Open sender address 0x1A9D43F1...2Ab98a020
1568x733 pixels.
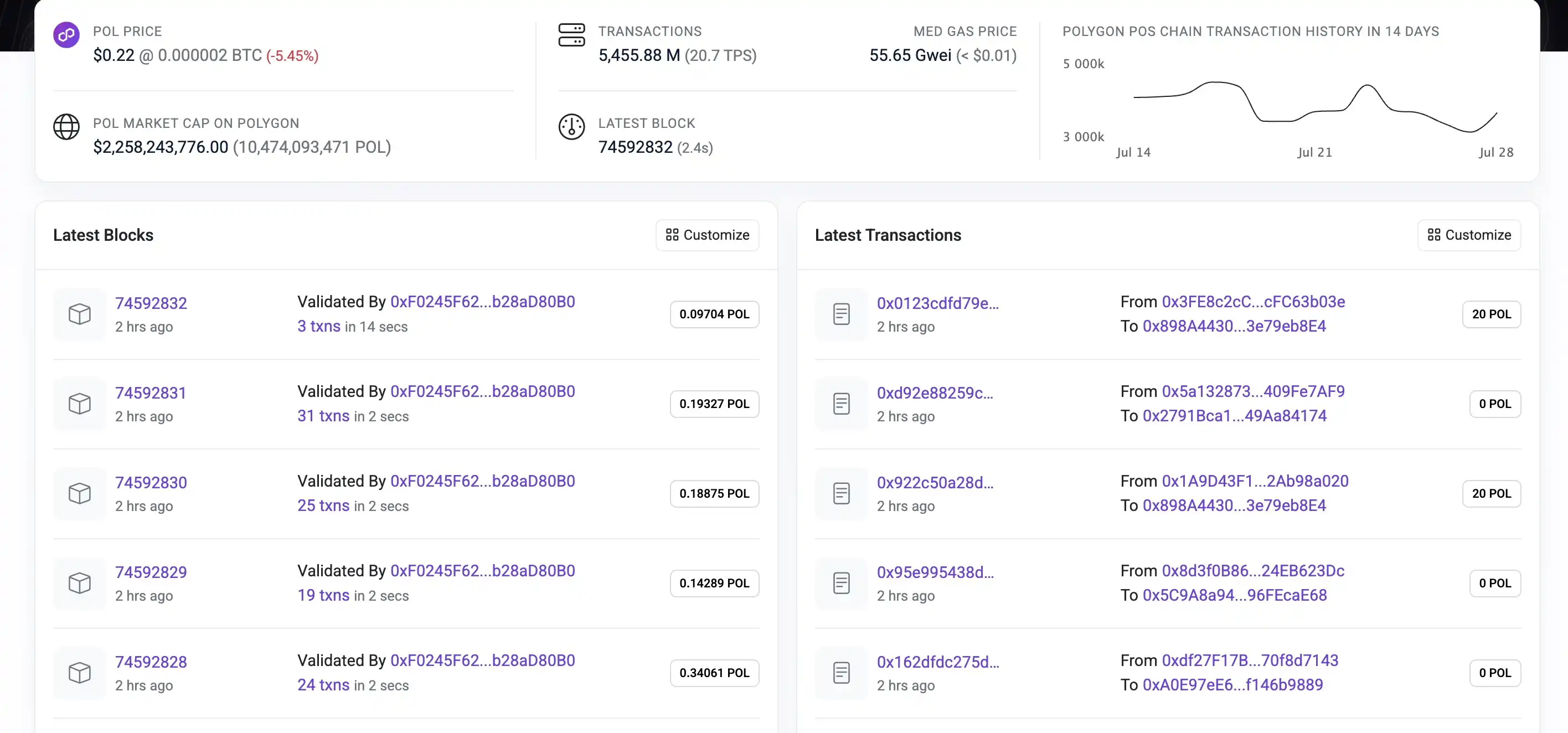(1255, 481)
